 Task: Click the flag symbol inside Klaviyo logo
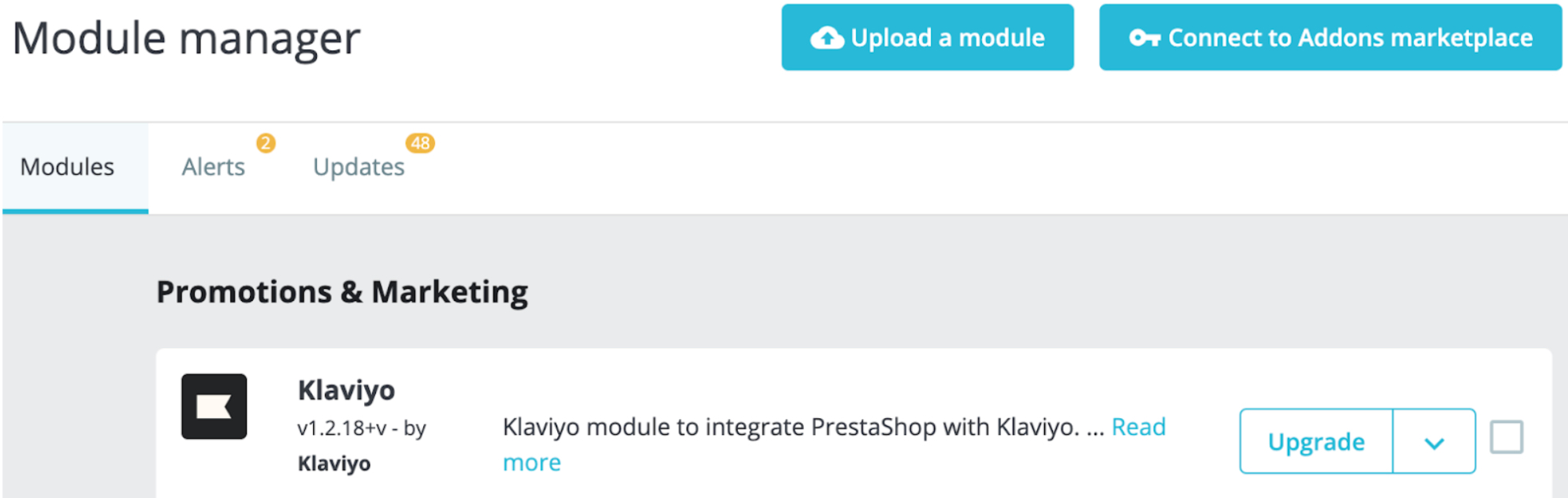[215, 405]
